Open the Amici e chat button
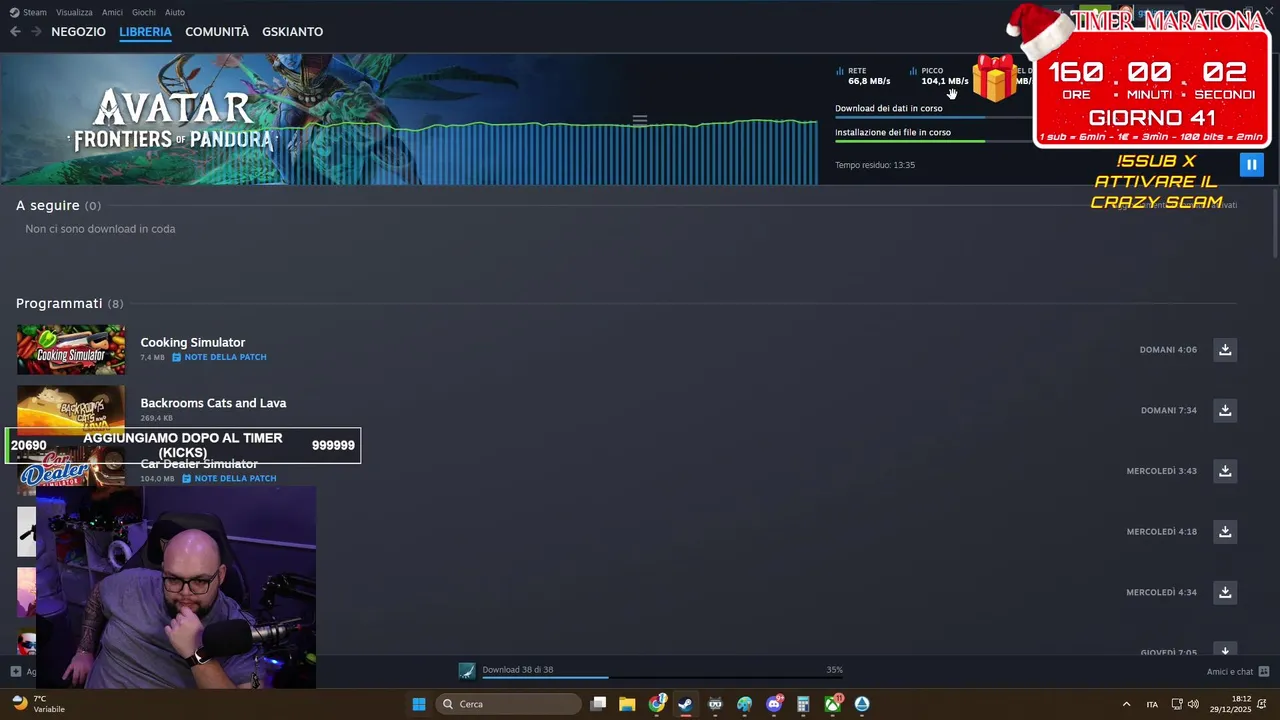This screenshot has width=1280, height=720. click(1238, 672)
